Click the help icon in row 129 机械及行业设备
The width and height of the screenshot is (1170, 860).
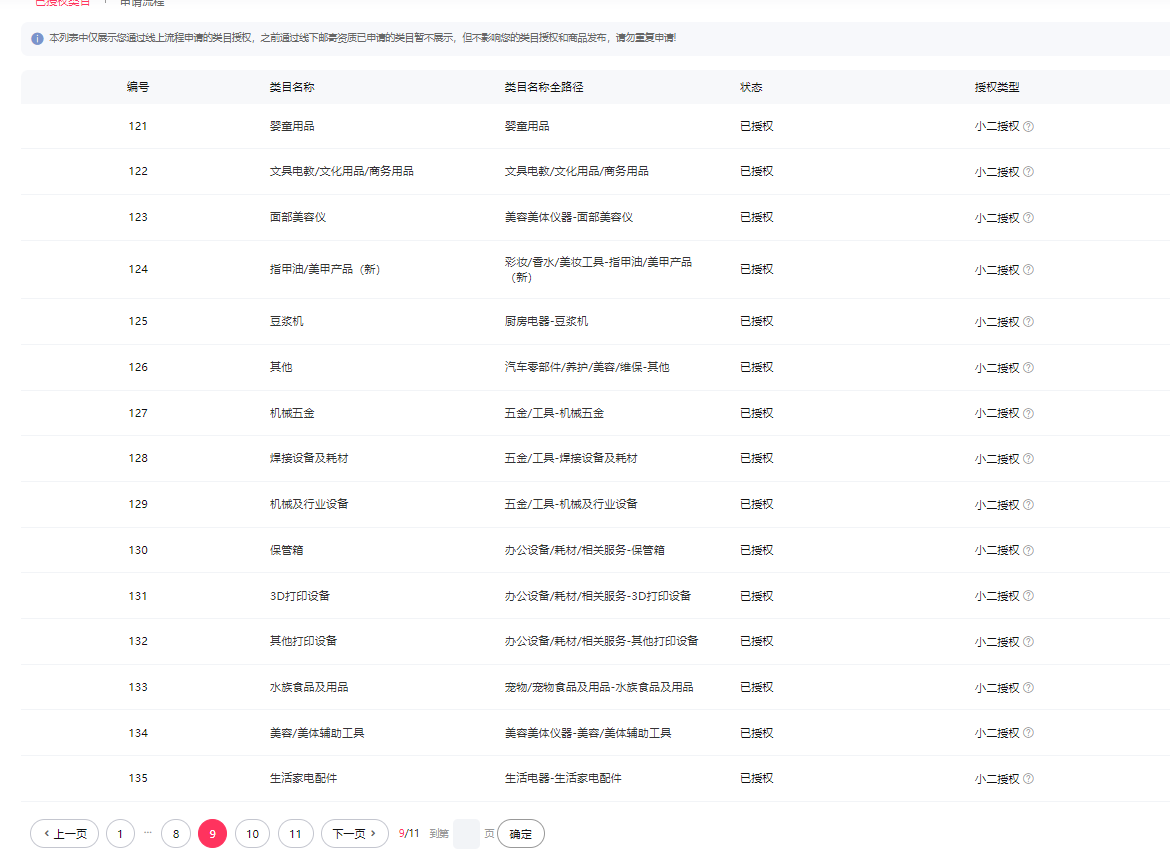pos(1028,505)
